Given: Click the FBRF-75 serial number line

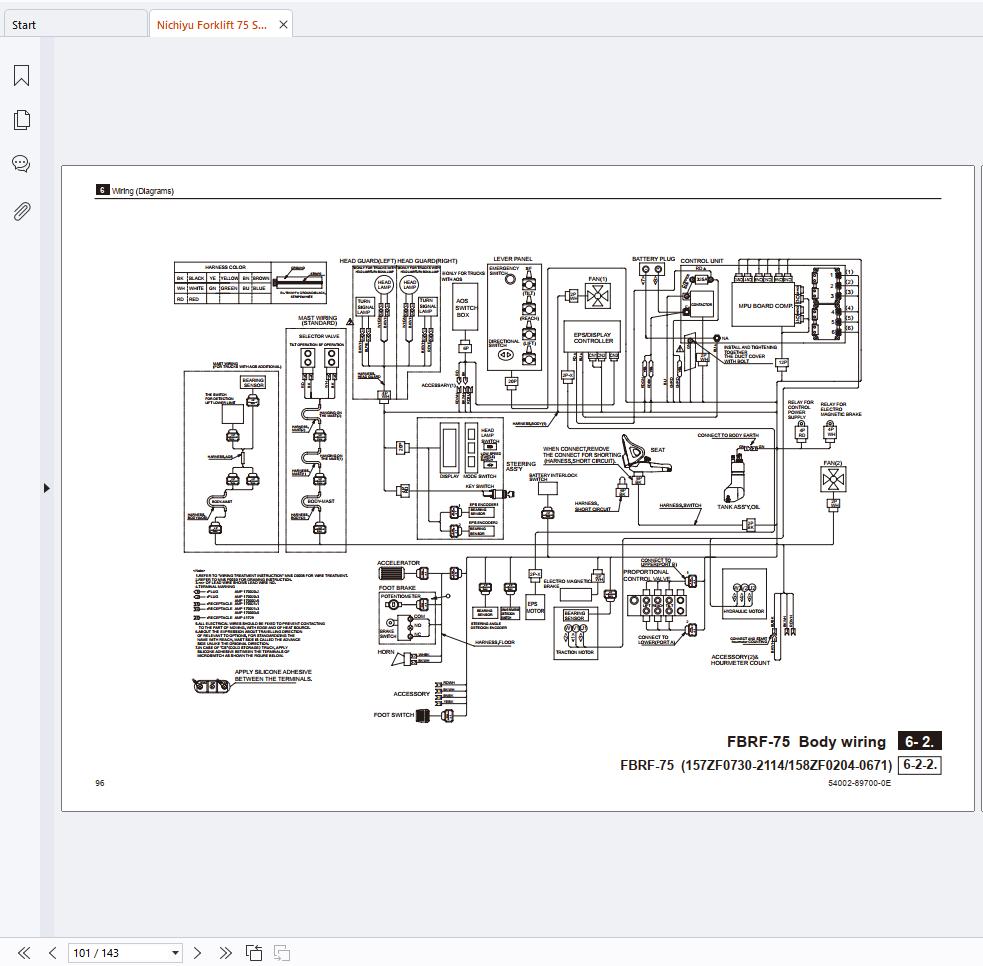Looking at the screenshot, I should point(755,765).
